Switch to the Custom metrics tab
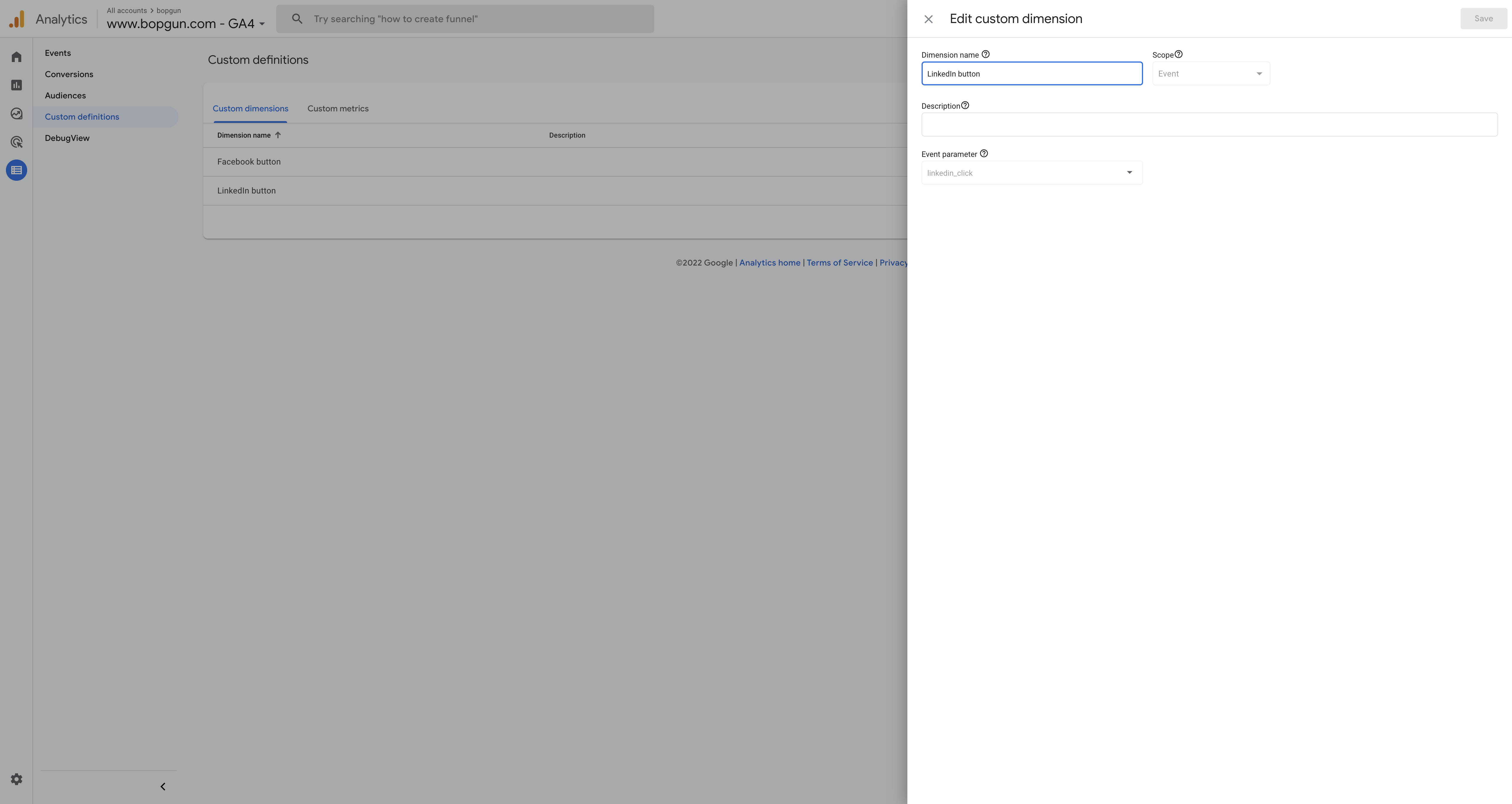 point(338,109)
